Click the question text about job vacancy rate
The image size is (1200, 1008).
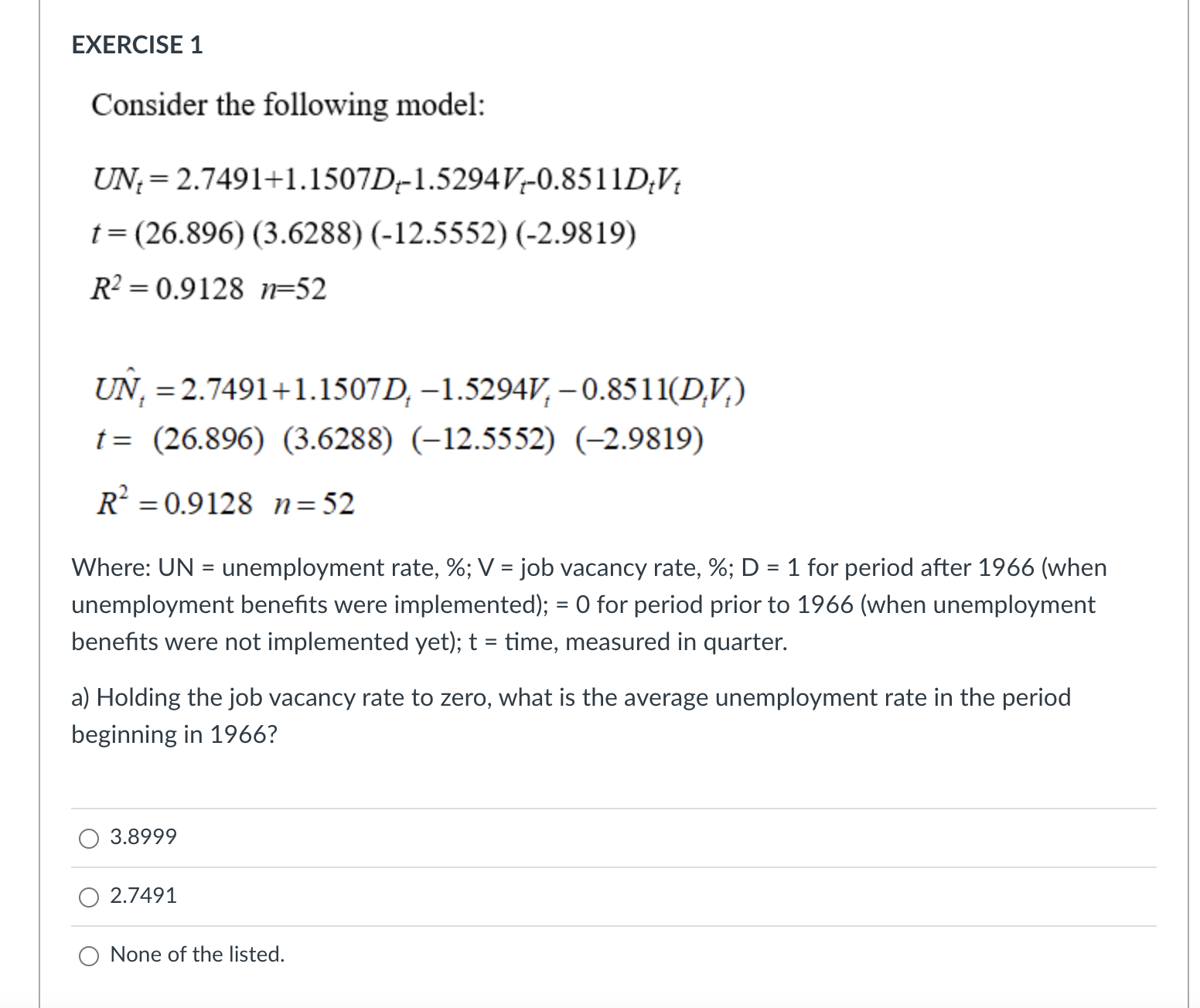point(571,715)
